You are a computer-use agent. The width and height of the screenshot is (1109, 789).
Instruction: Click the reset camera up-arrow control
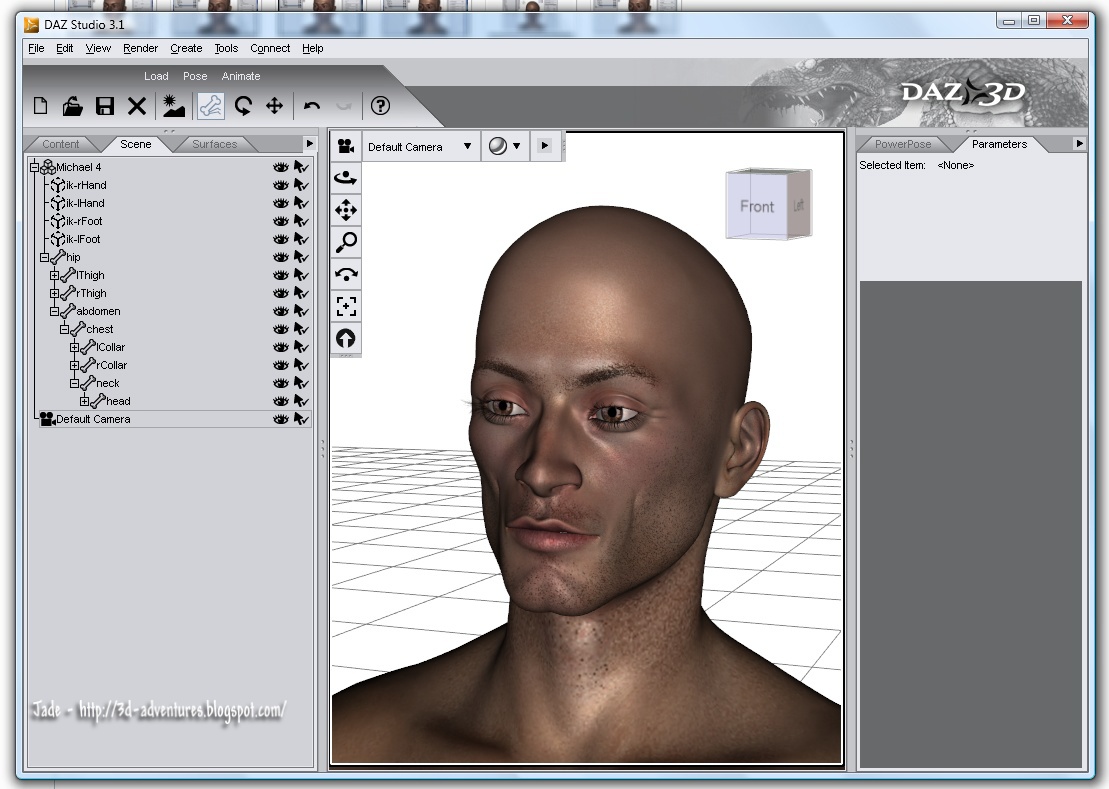(x=346, y=339)
